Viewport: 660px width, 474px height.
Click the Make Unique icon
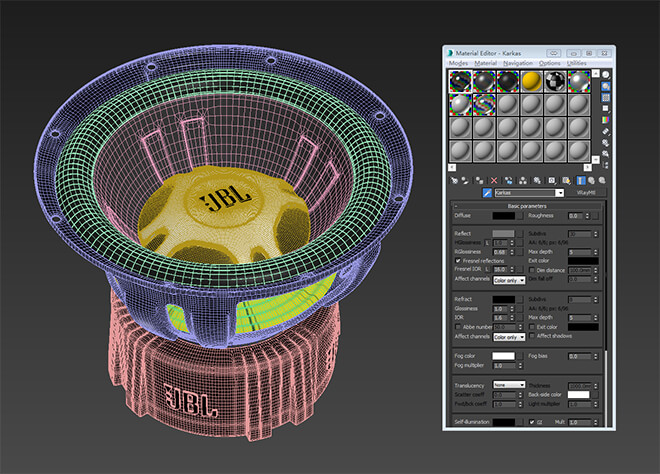(x=523, y=181)
